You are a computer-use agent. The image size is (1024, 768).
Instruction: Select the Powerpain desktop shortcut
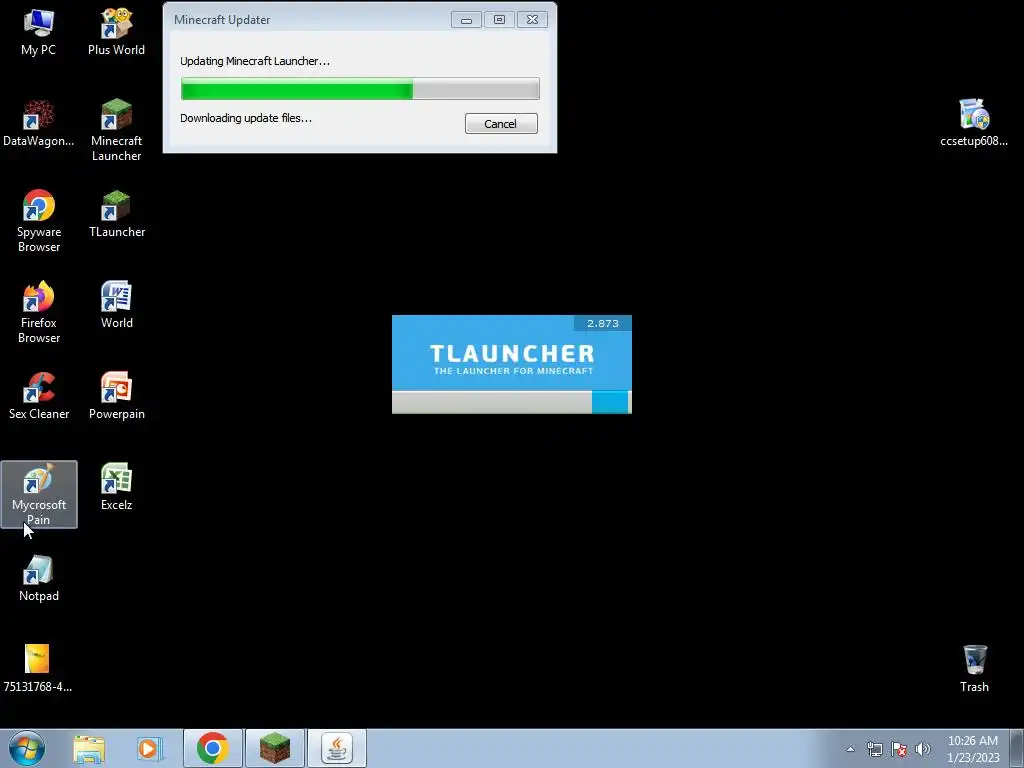pos(116,396)
